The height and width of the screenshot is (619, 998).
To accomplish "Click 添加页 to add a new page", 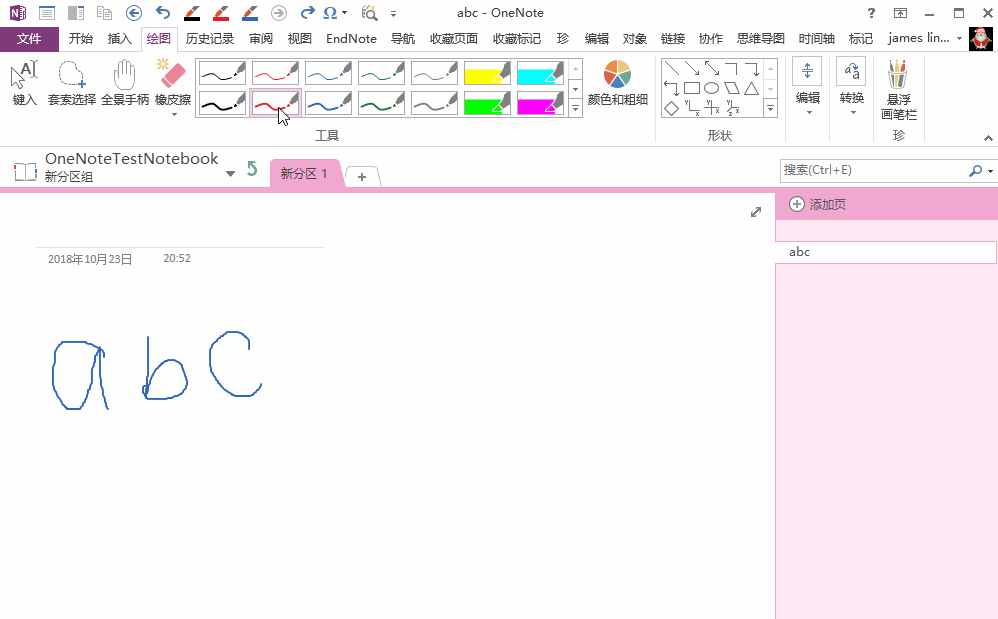I will [817, 203].
